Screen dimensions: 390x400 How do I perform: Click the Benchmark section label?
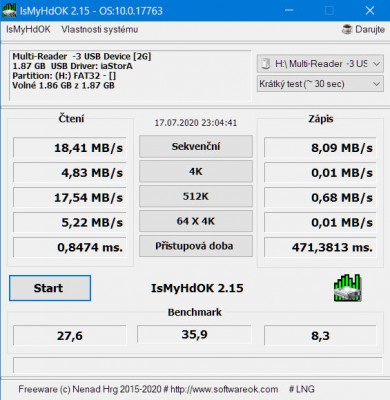coord(195,312)
